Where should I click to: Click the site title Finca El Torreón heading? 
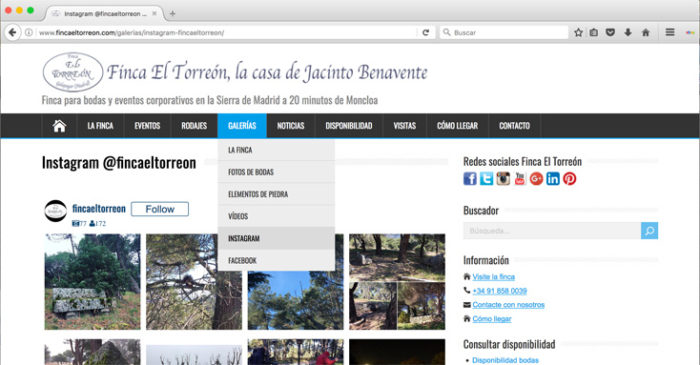pos(267,72)
